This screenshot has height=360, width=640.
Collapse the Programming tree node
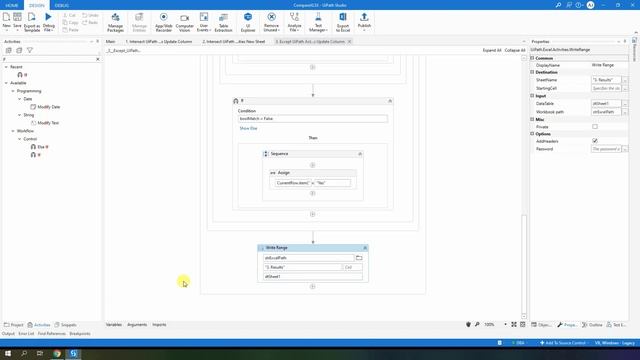13,91
